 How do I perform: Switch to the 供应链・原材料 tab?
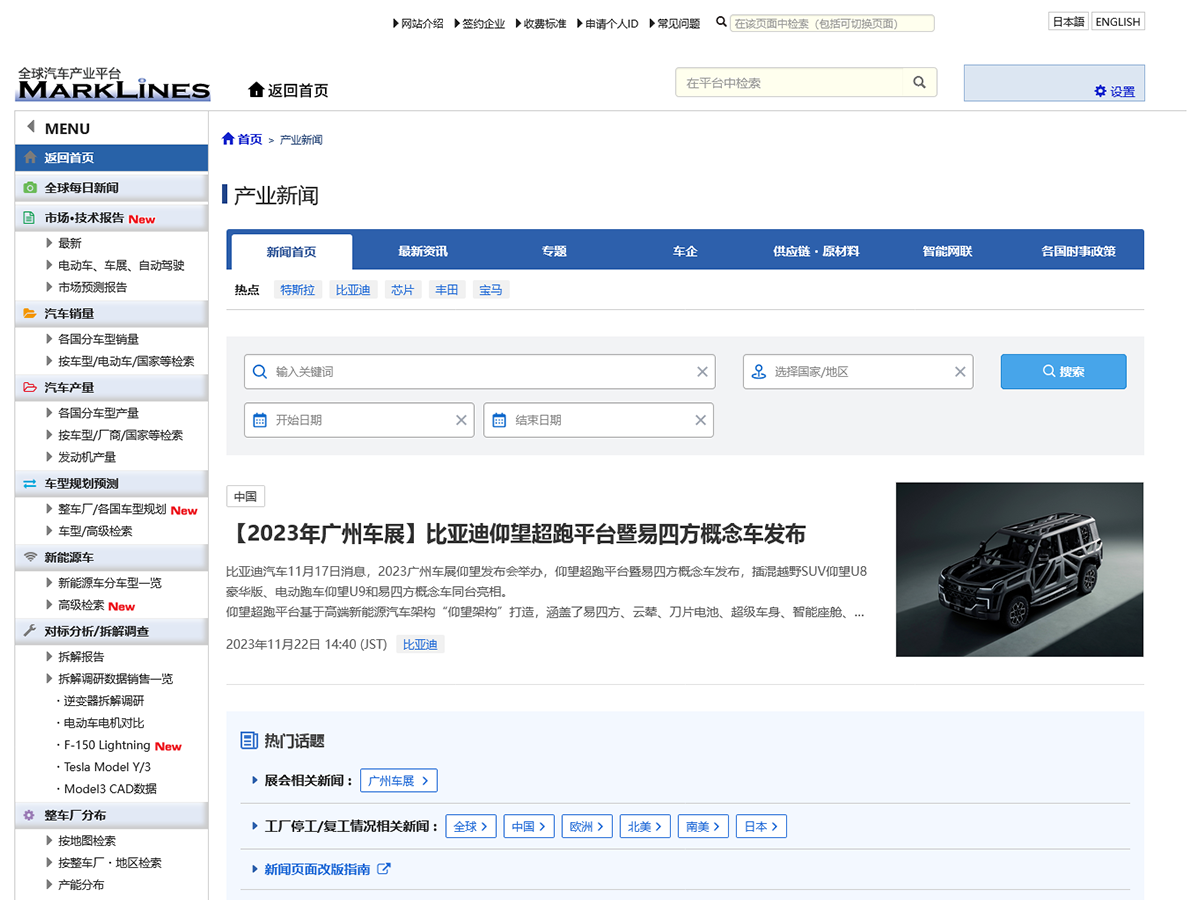pyautogui.click(x=816, y=251)
